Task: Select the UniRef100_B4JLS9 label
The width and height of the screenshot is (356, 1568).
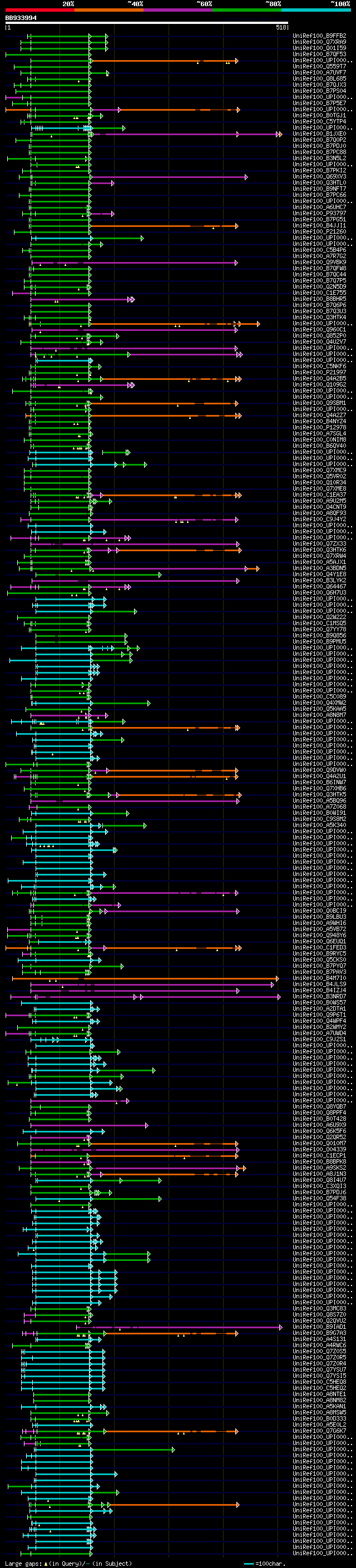Action: pyautogui.click(x=319, y=985)
